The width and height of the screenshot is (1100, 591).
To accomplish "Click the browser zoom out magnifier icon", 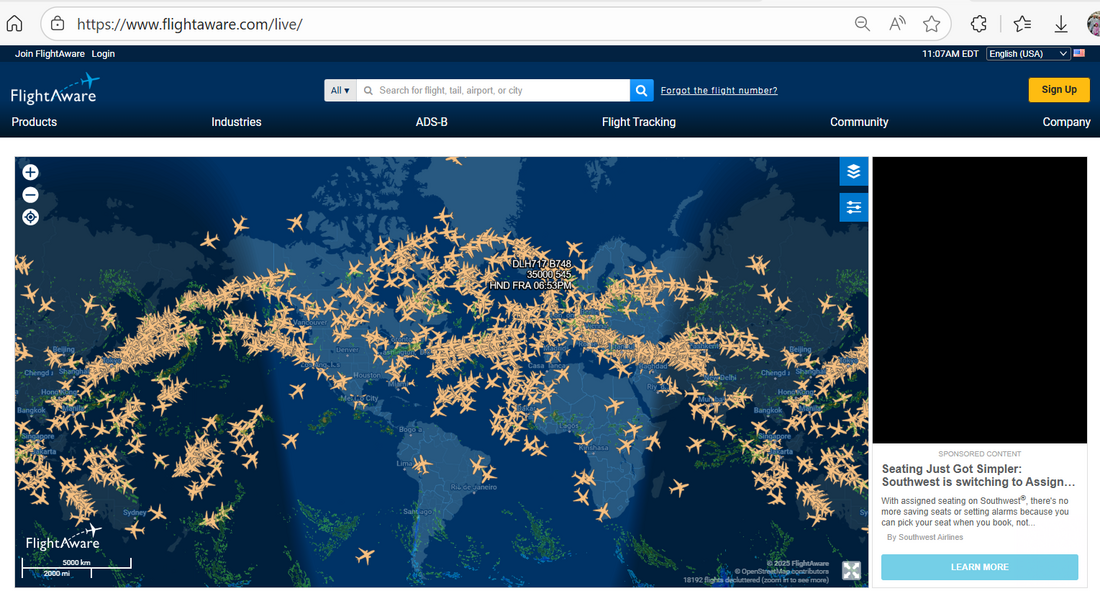I will click(862, 24).
